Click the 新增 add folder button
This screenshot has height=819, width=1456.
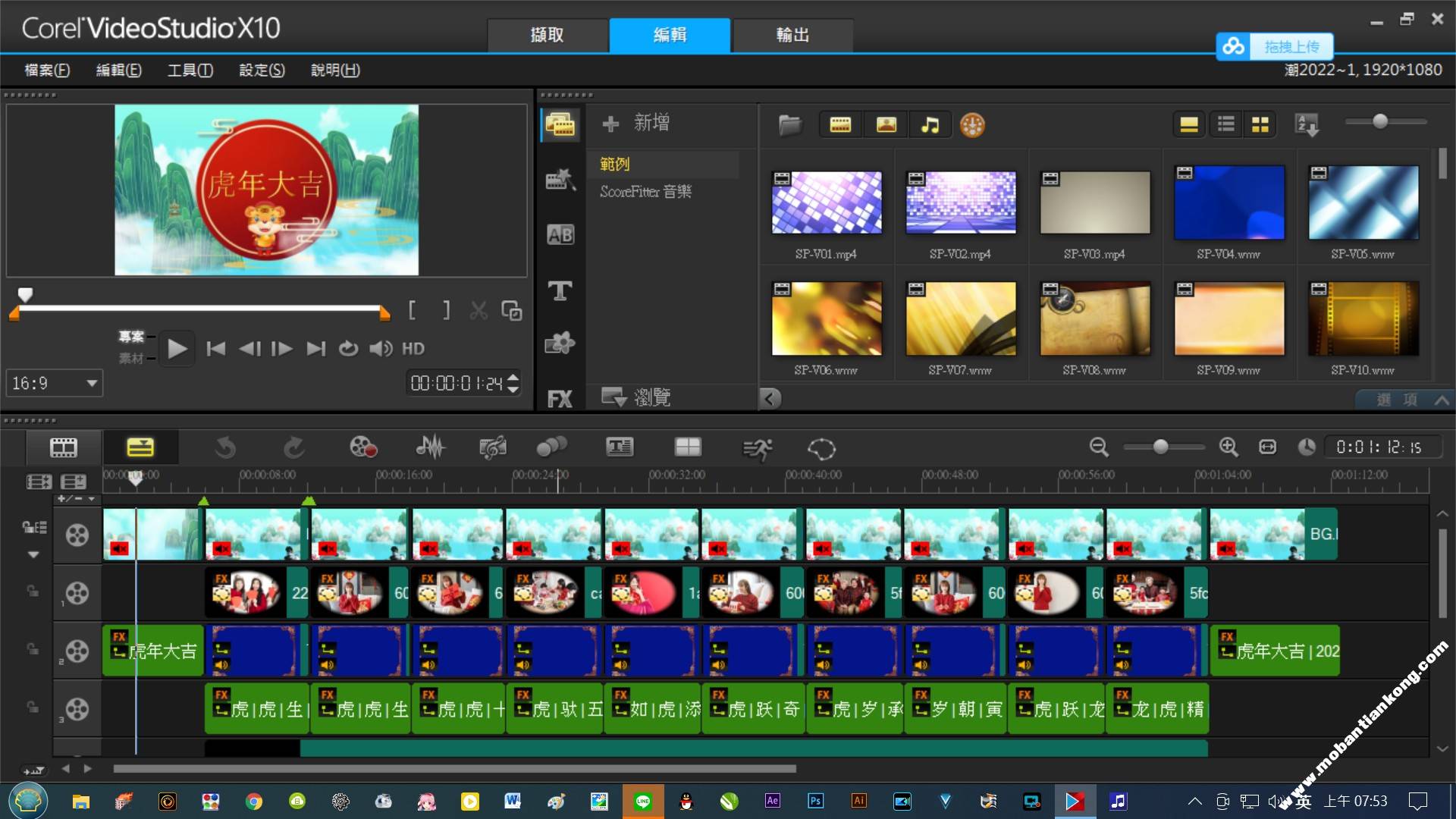(x=635, y=123)
